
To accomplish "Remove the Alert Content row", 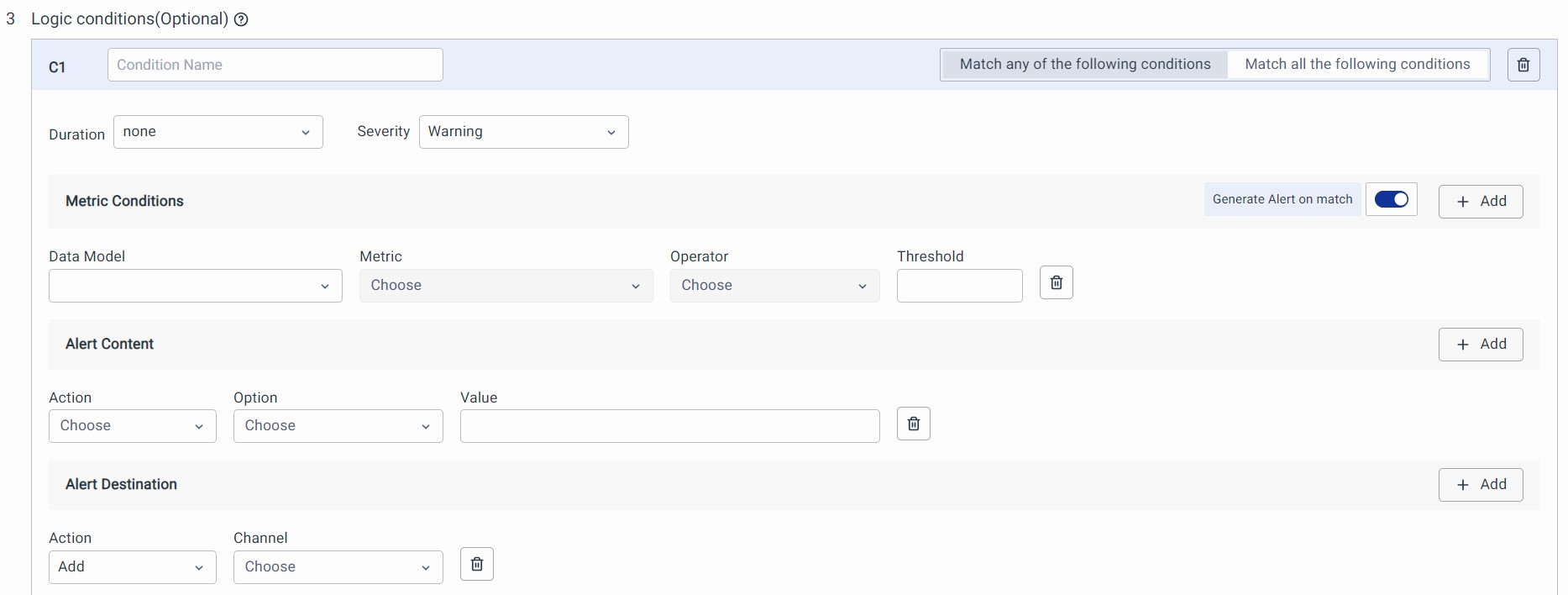I will click(x=913, y=424).
